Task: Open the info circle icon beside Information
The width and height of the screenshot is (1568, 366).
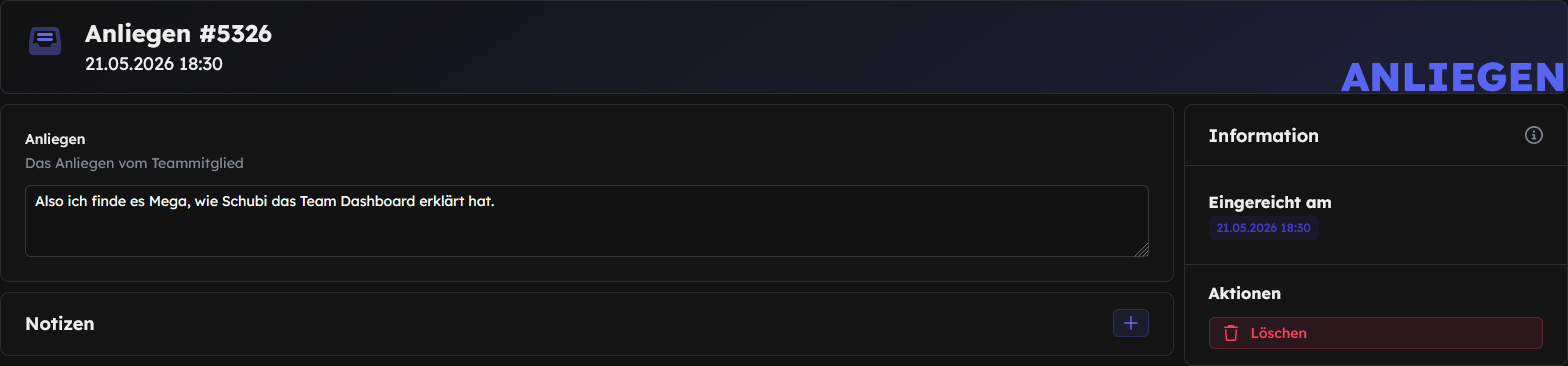Action: pyautogui.click(x=1533, y=135)
